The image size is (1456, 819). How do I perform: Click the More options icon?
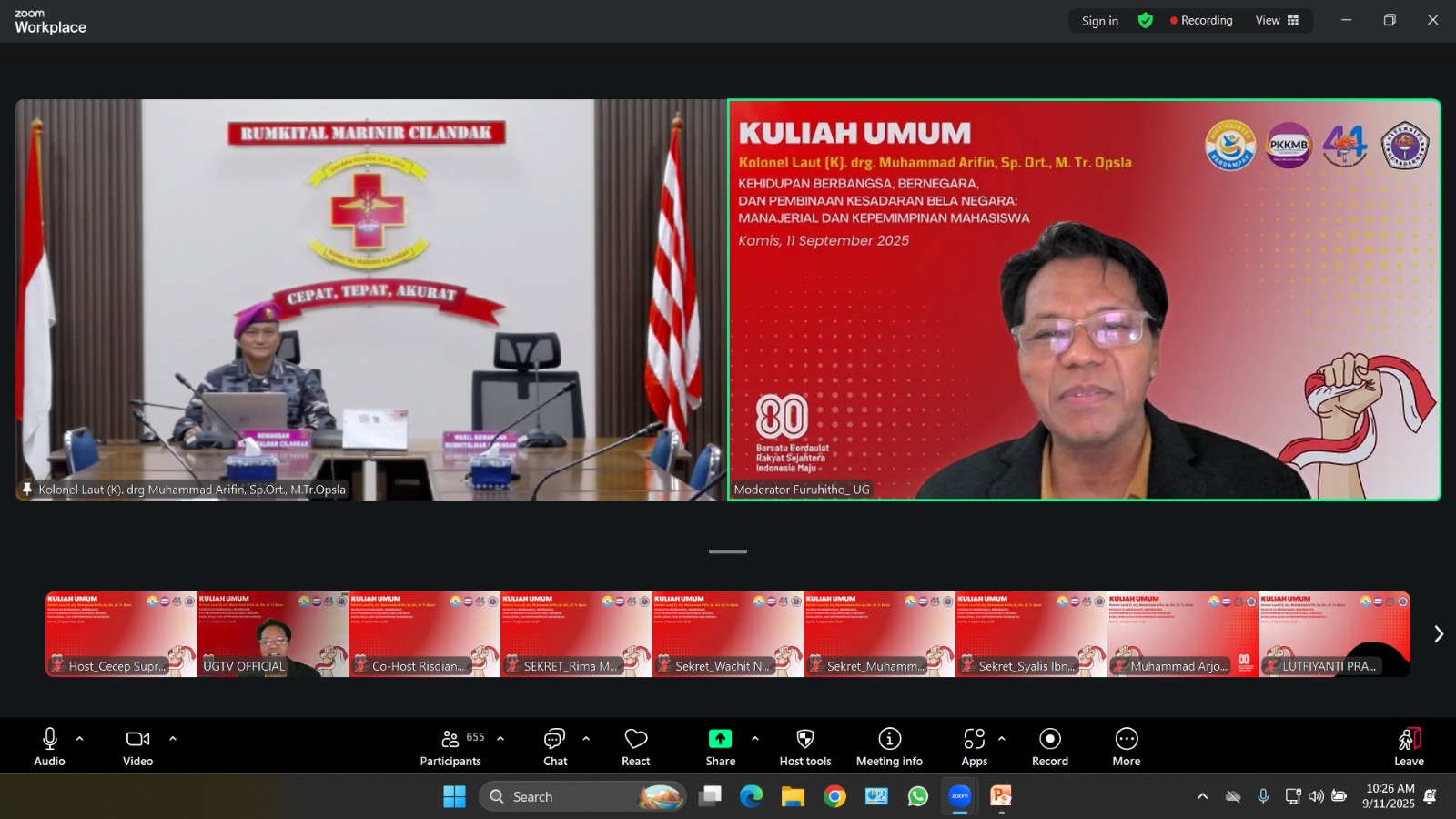1126,739
